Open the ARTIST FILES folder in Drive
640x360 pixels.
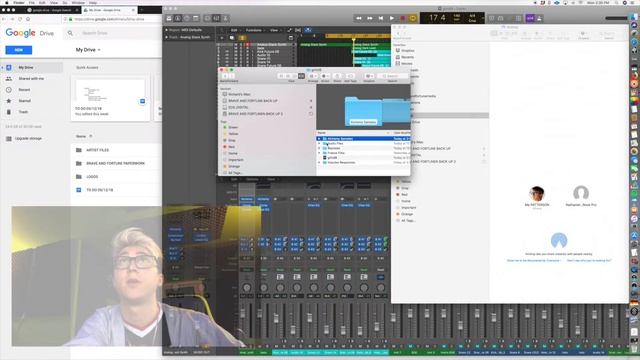97,150
